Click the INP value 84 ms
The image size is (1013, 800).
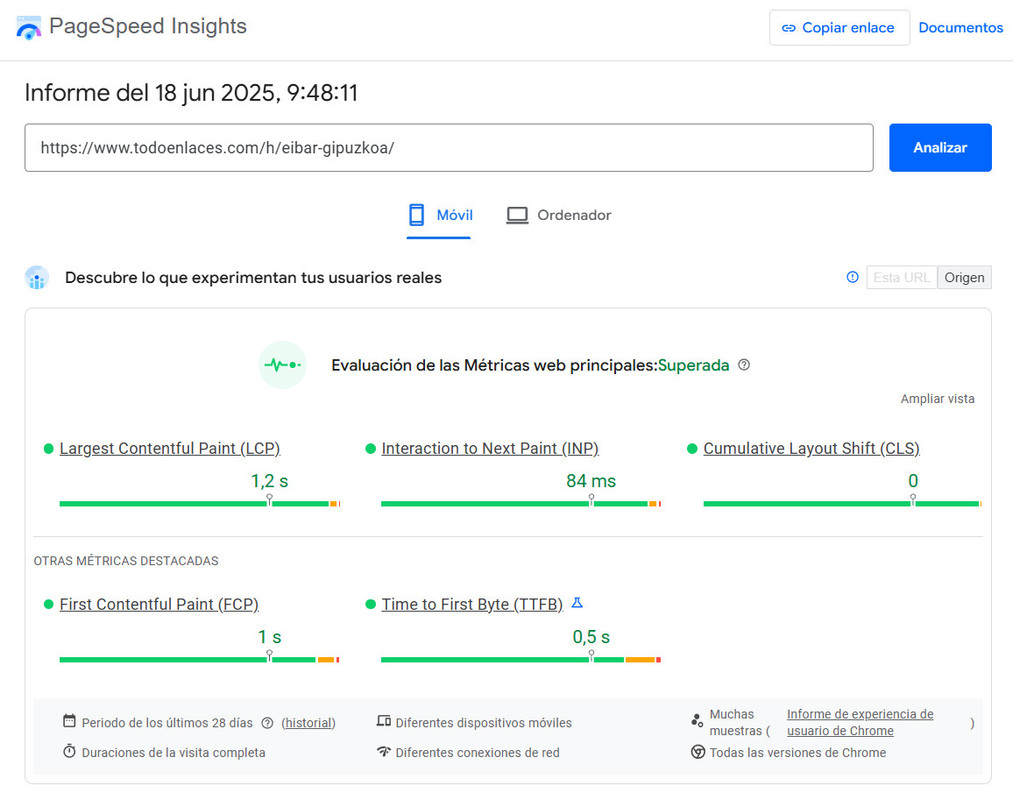click(x=591, y=481)
